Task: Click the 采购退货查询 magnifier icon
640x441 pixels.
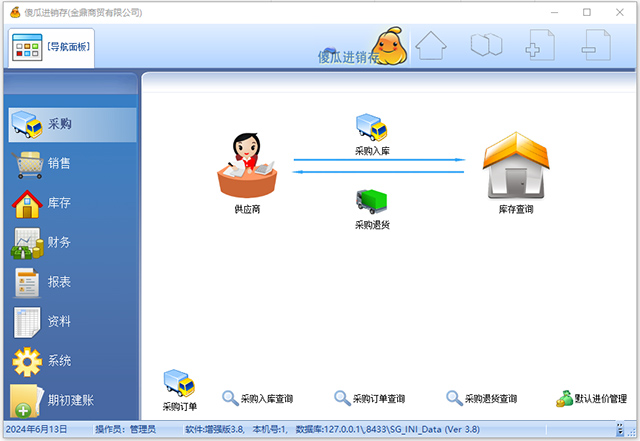Action: coord(454,398)
